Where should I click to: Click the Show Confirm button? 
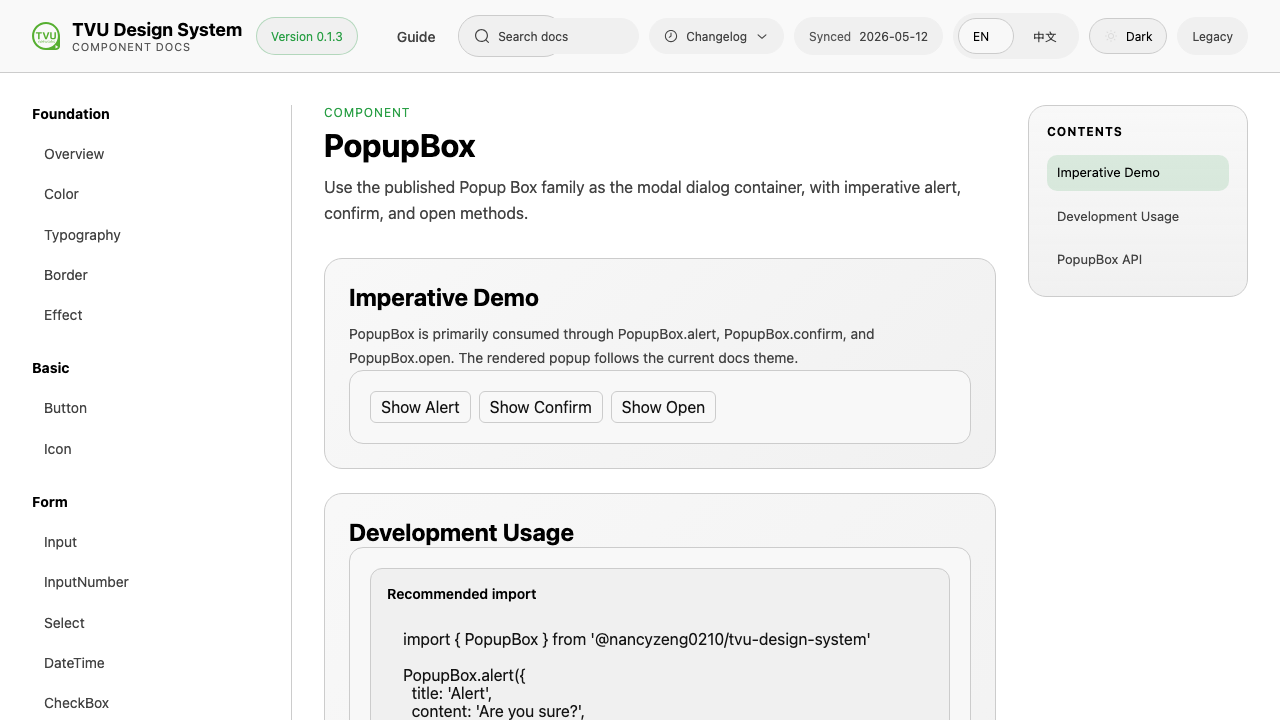click(x=540, y=407)
